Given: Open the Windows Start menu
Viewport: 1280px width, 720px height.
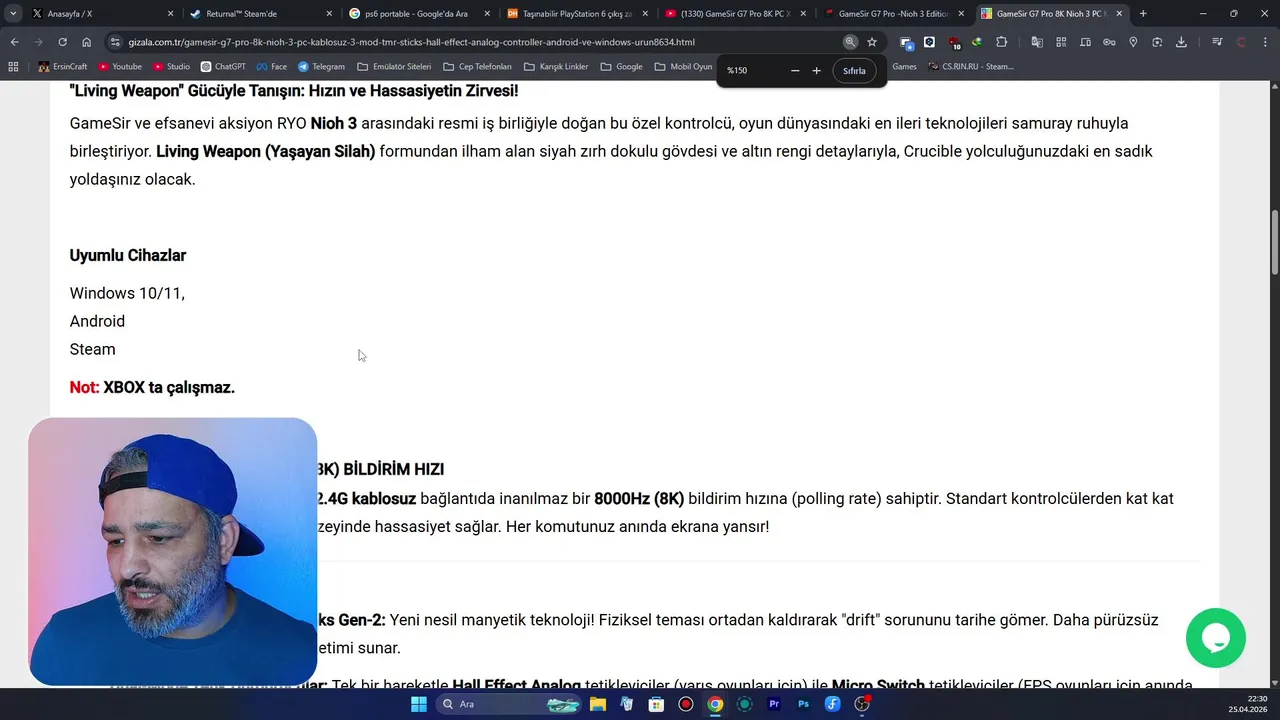Looking at the screenshot, I should [x=419, y=704].
